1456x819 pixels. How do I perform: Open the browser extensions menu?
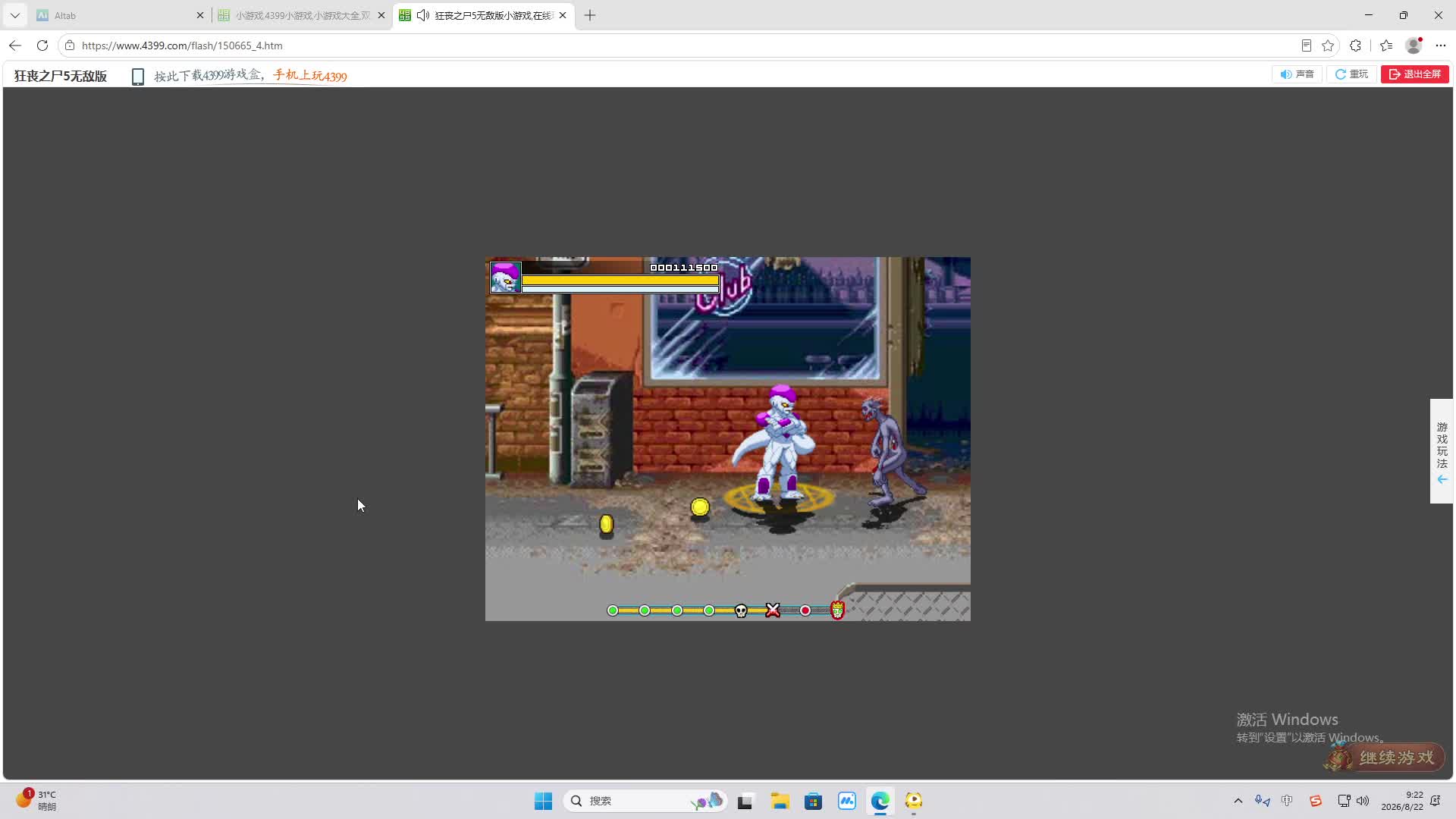pos(1356,45)
